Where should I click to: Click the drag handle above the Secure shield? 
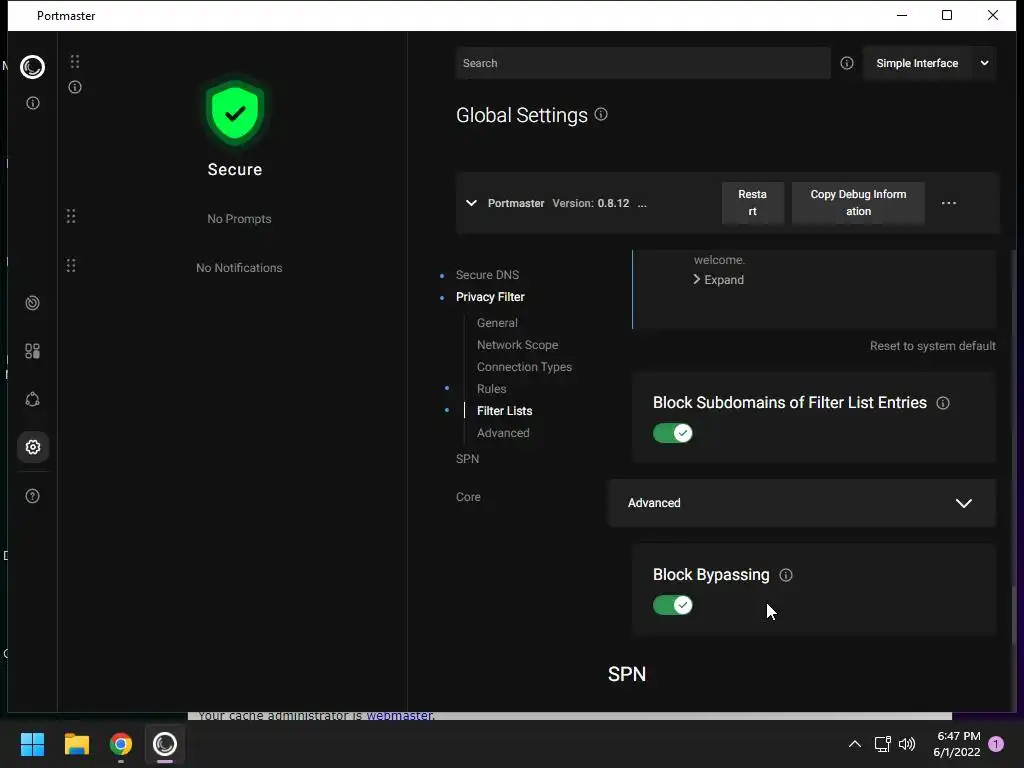[x=75, y=61]
